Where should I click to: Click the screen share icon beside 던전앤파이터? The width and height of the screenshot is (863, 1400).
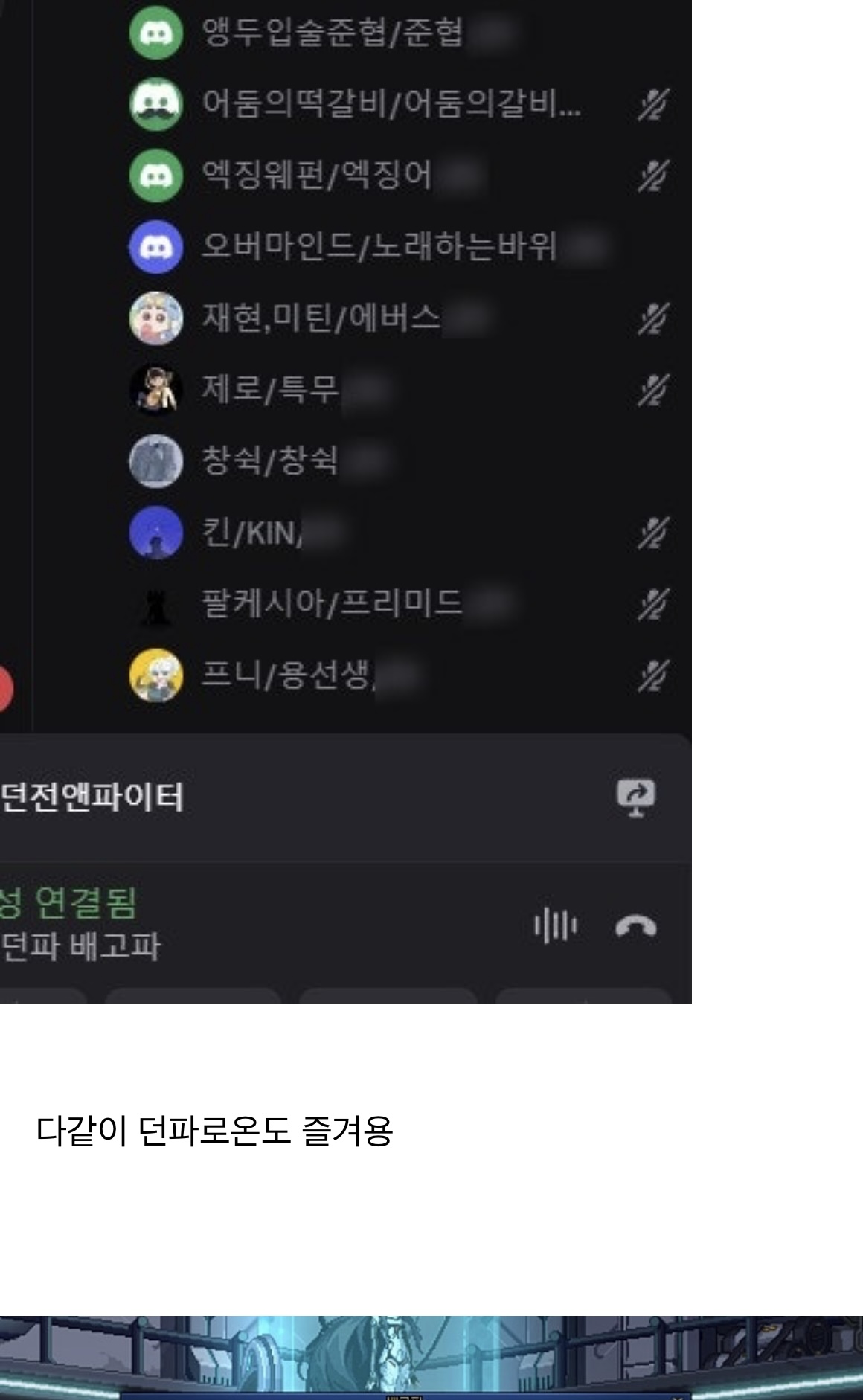[x=636, y=797]
